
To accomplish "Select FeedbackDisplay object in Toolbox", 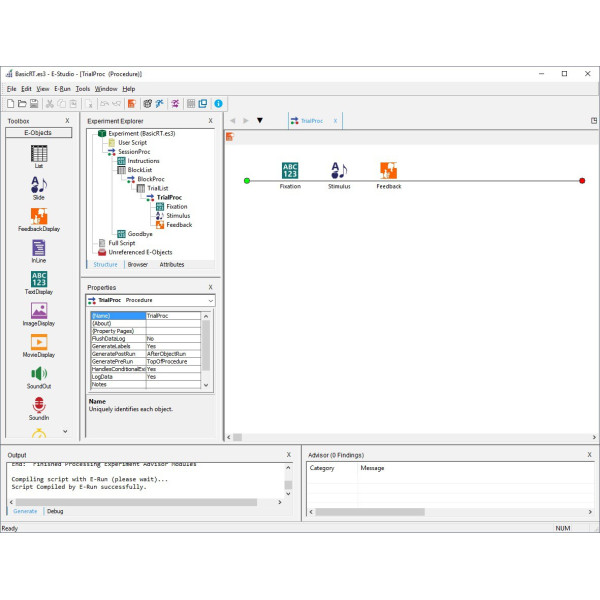I will click(39, 220).
